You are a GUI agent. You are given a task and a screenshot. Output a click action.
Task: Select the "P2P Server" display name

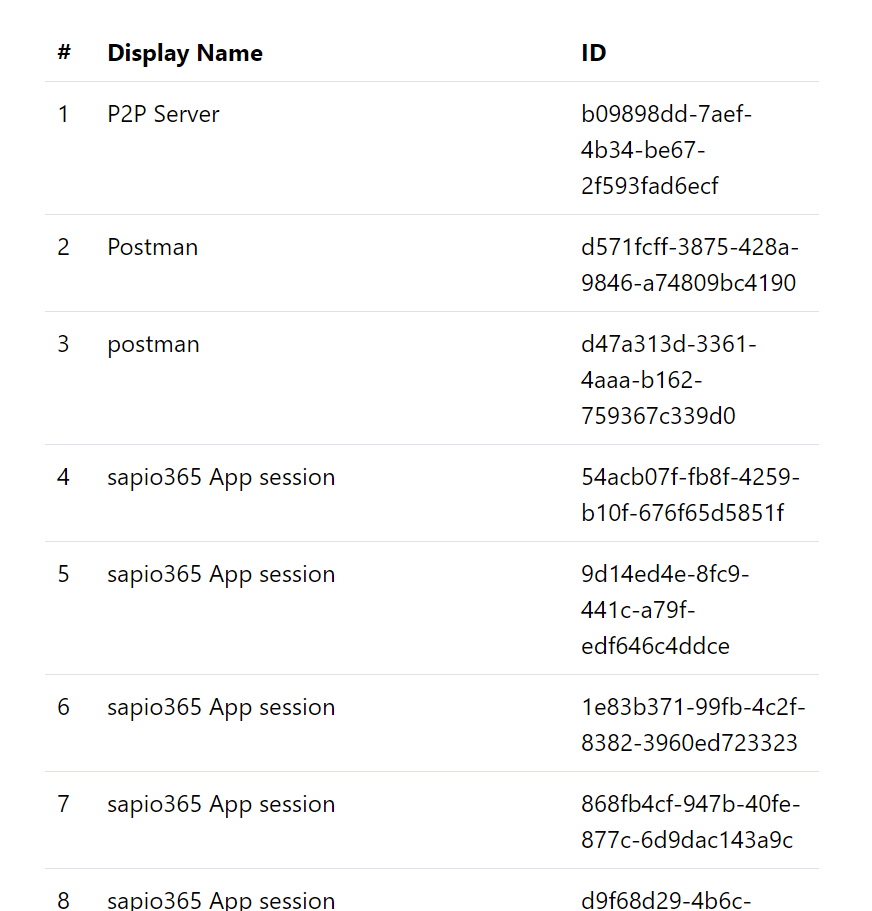click(x=163, y=114)
